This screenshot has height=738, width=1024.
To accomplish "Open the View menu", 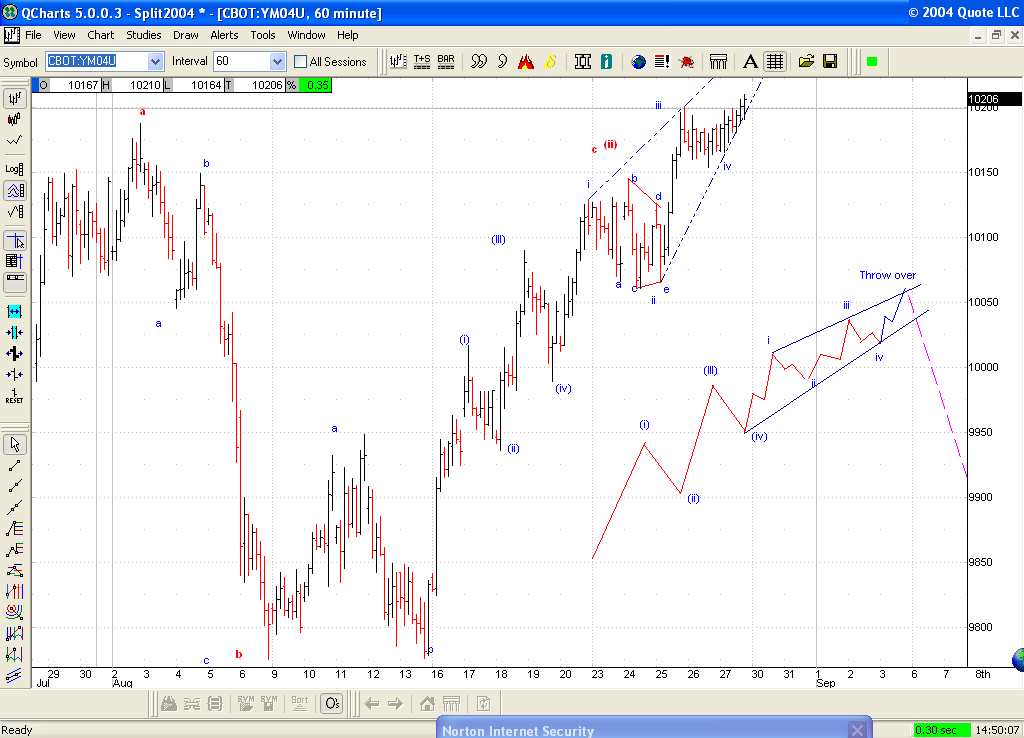I will (x=64, y=35).
